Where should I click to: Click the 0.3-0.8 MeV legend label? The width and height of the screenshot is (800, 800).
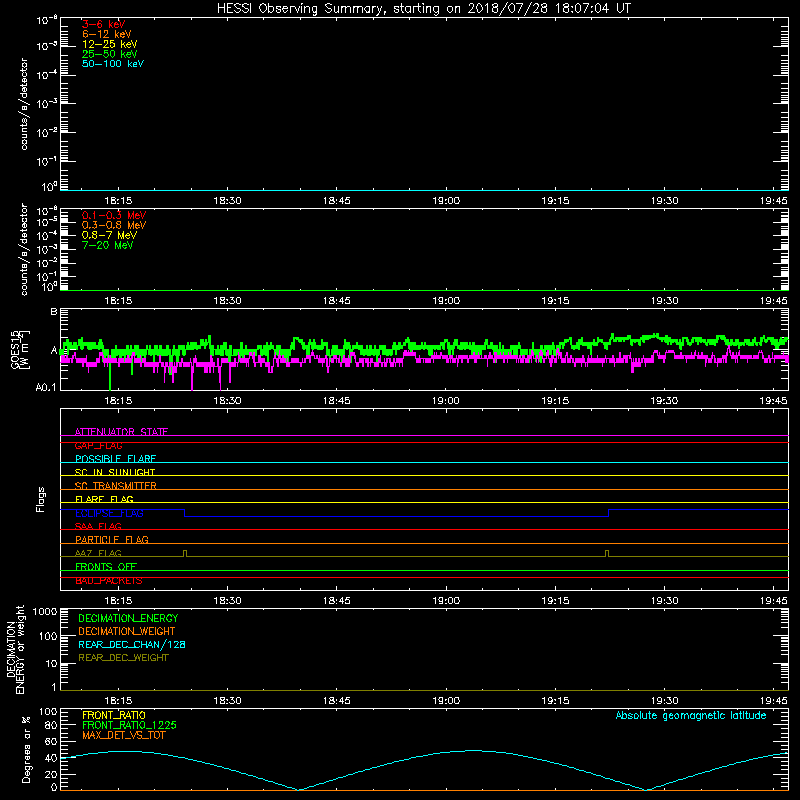[x=114, y=225]
